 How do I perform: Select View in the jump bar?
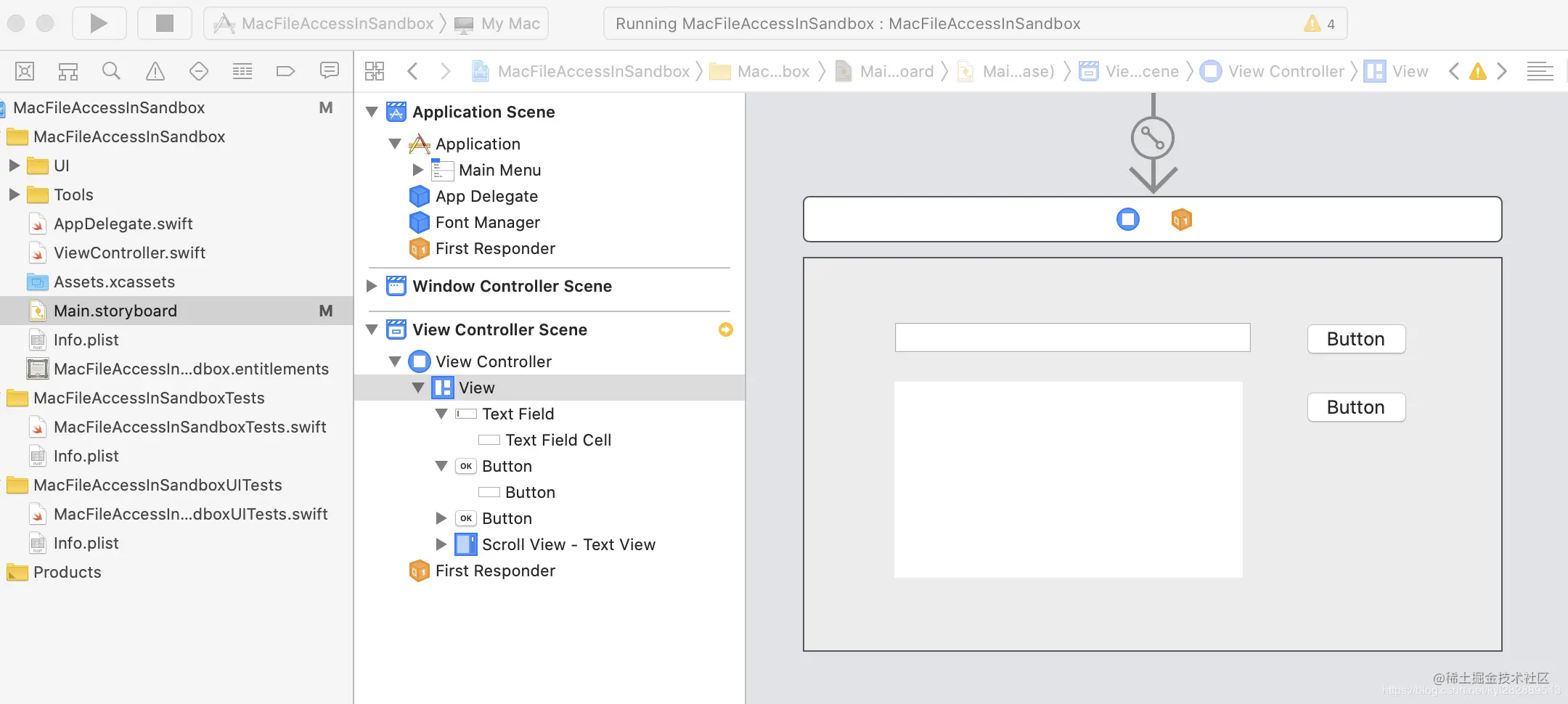point(1397,71)
